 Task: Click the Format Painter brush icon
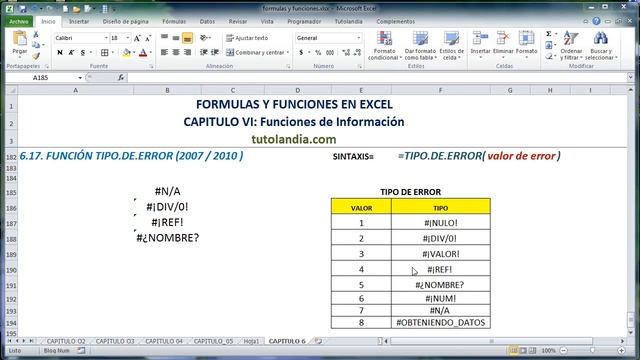[36, 56]
